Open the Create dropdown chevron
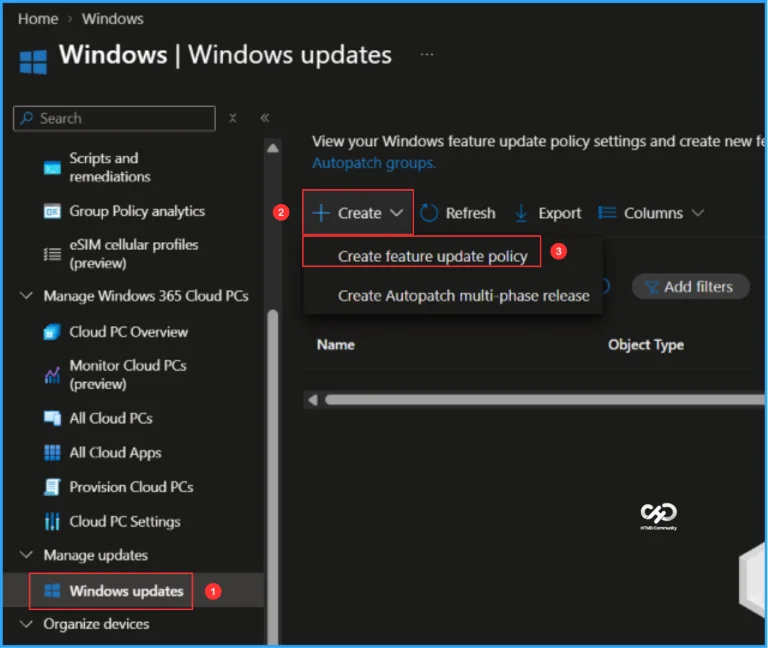The width and height of the screenshot is (768, 648). 396,213
